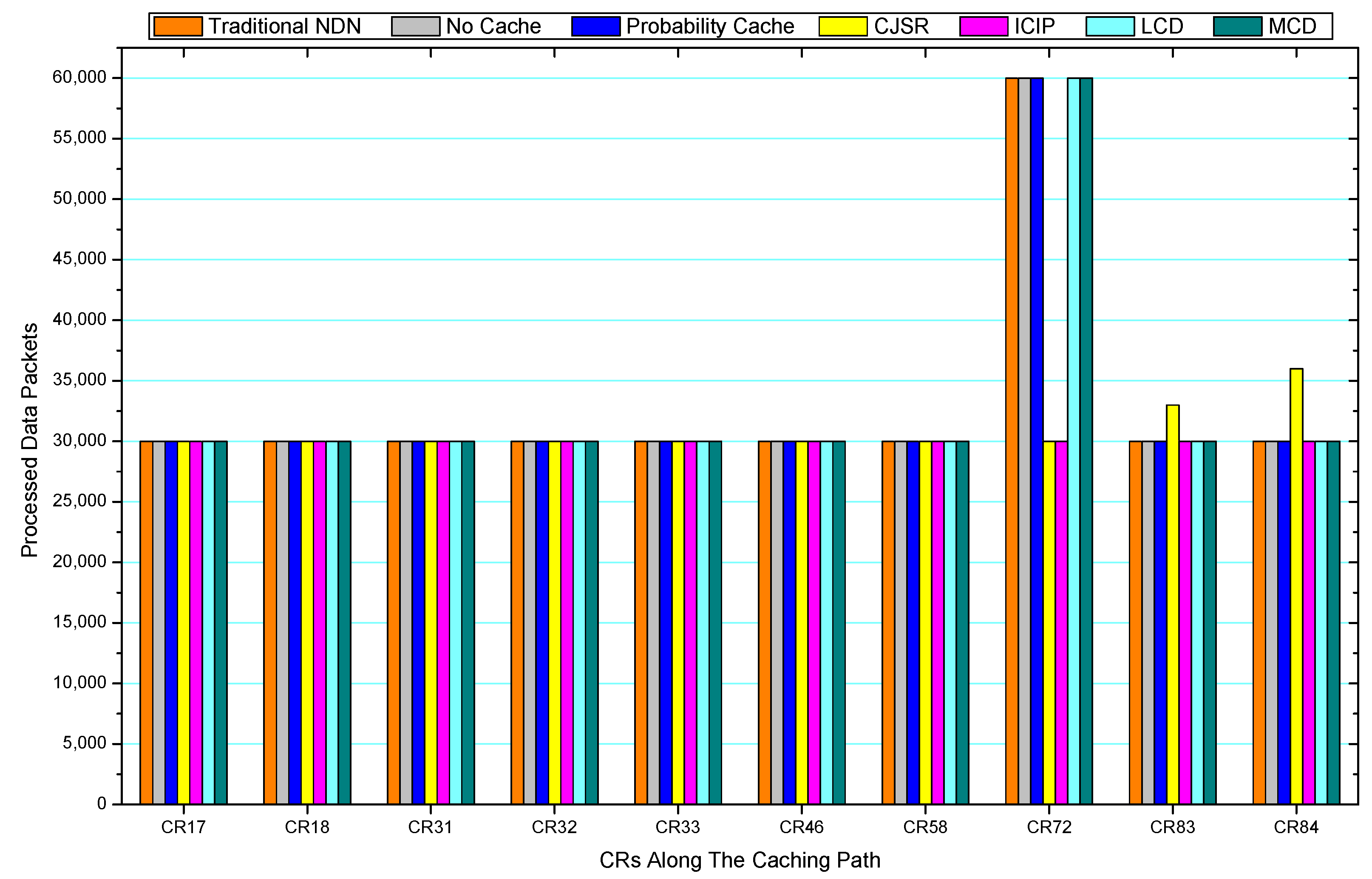This screenshot has height=879, width=1372.
Task: Click the CR84 x-axis tick label
Action: [1296, 827]
